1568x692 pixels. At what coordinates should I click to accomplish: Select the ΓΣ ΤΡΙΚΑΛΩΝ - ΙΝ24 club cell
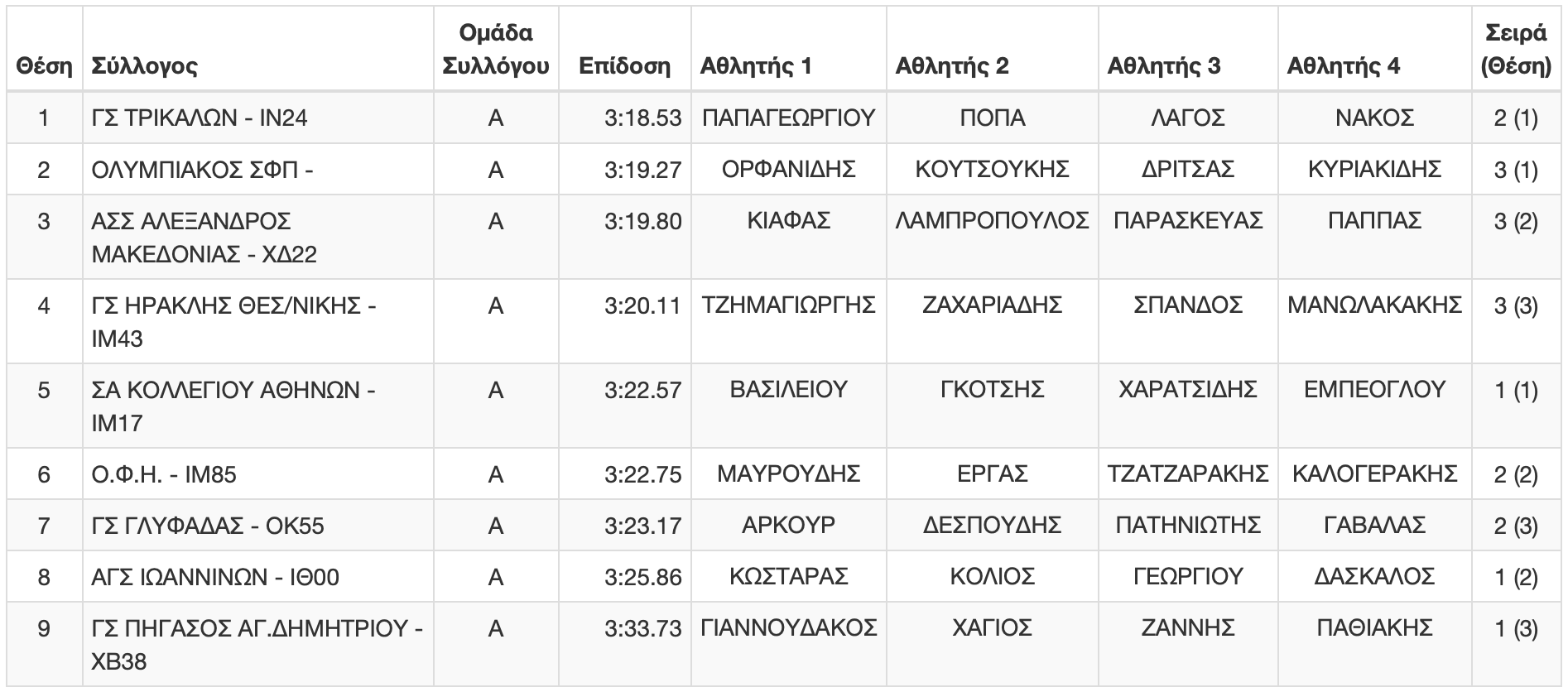(x=257, y=118)
